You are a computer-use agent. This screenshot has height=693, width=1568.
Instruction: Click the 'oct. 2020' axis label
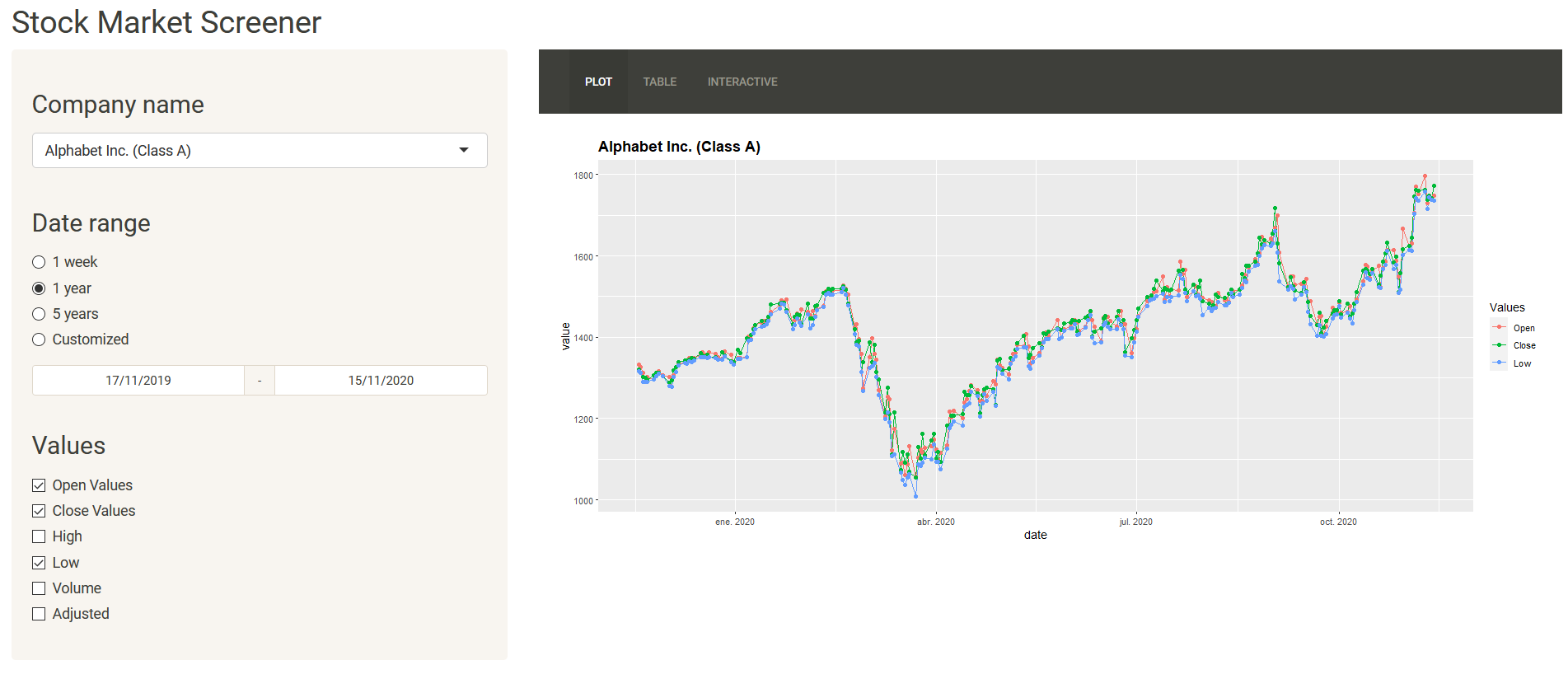click(1338, 522)
